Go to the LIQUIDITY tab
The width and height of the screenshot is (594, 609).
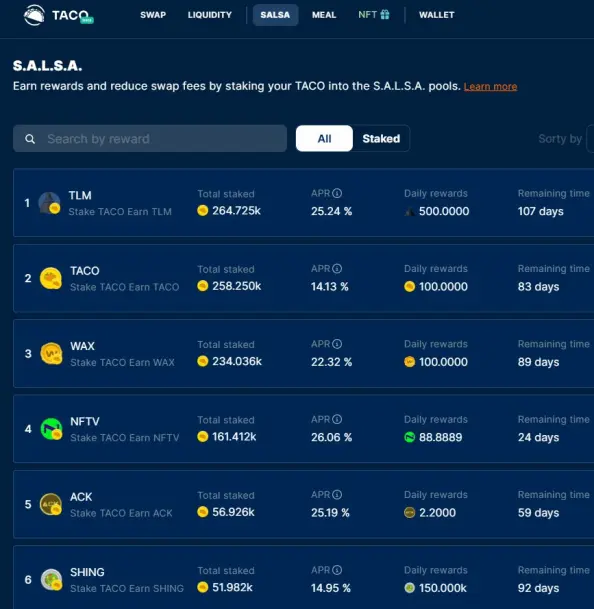coord(210,15)
